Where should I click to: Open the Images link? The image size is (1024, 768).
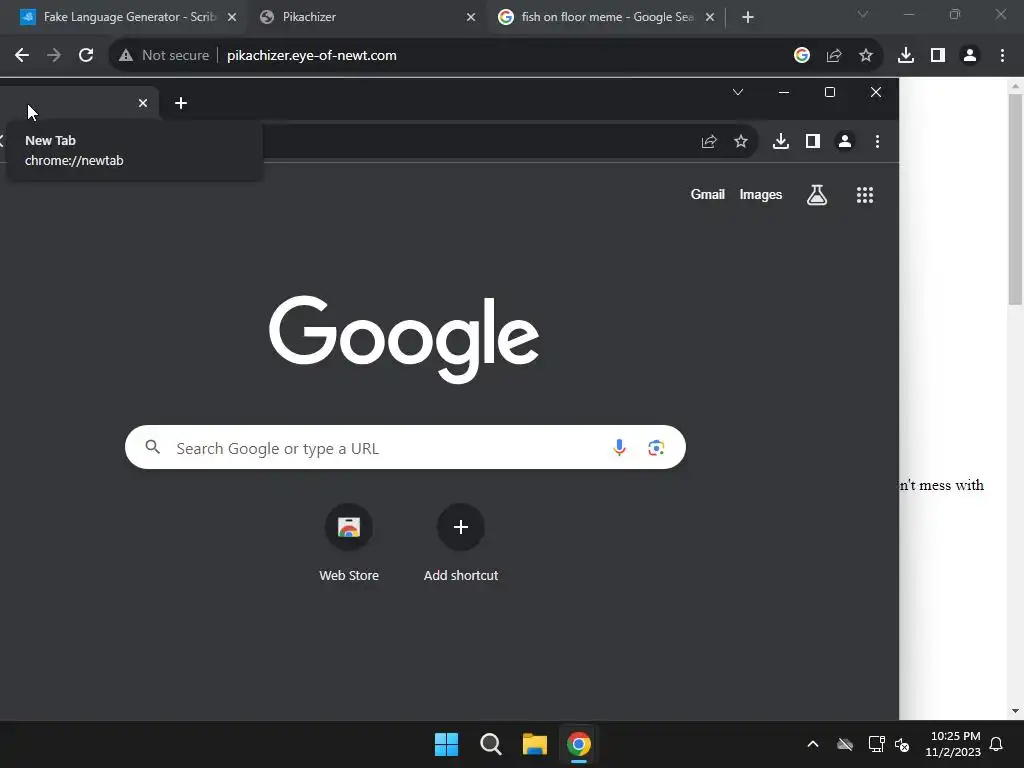(x=761, y=195)
